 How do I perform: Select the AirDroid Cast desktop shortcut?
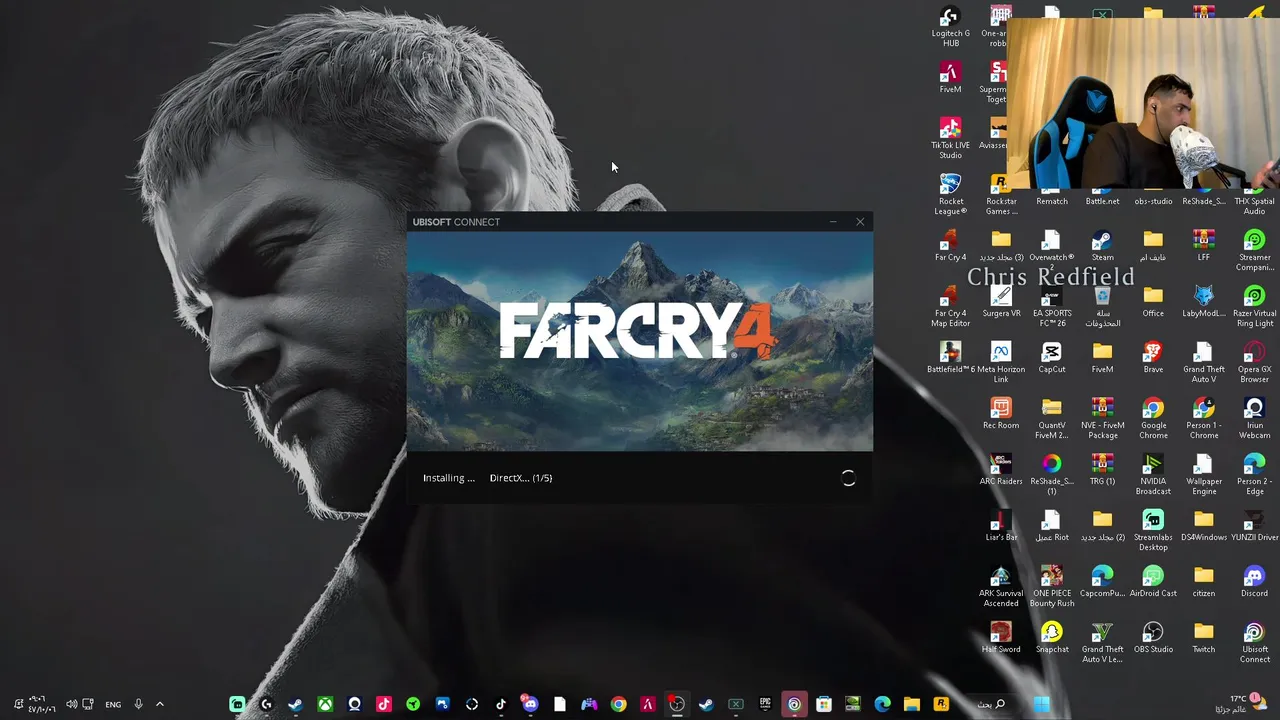coord(1153,582)
